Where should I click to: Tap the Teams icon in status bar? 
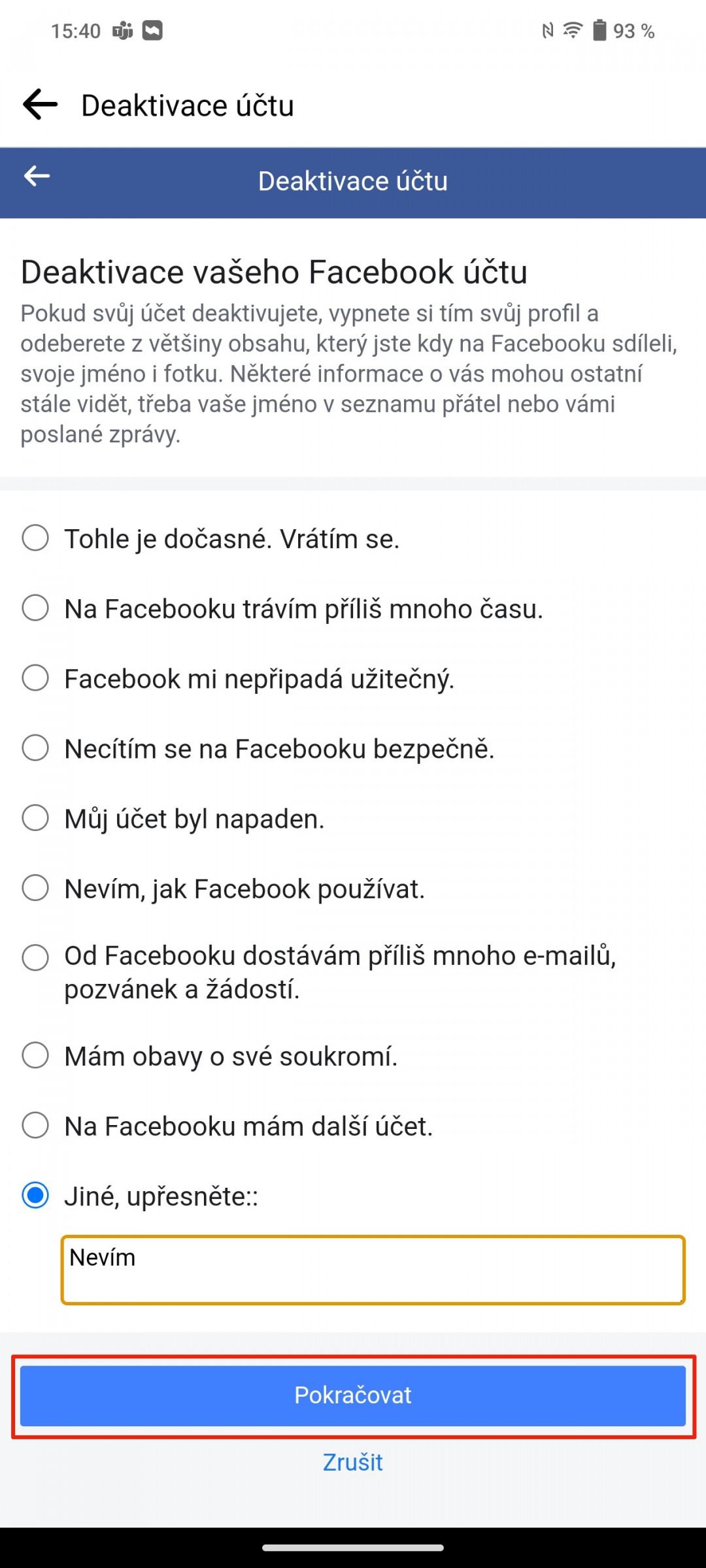coord(122,31)
